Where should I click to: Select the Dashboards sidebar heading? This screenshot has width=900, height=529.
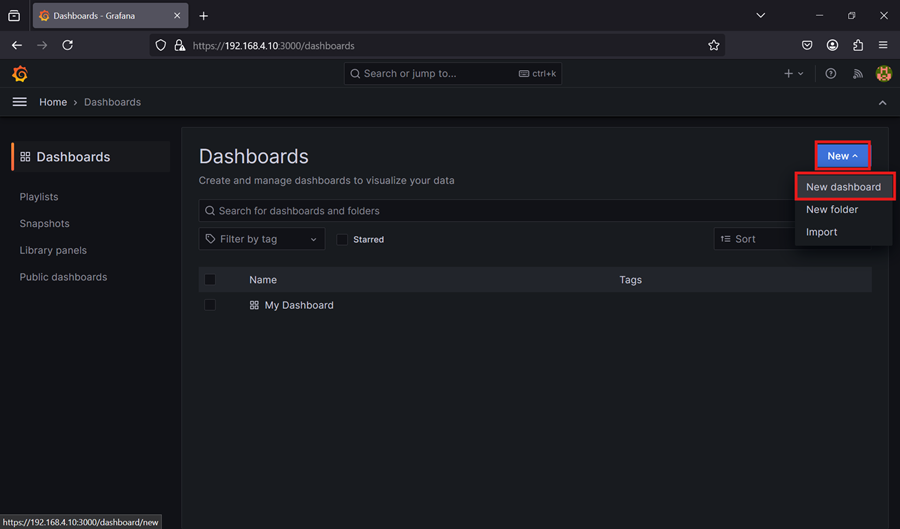click(91, 157)
